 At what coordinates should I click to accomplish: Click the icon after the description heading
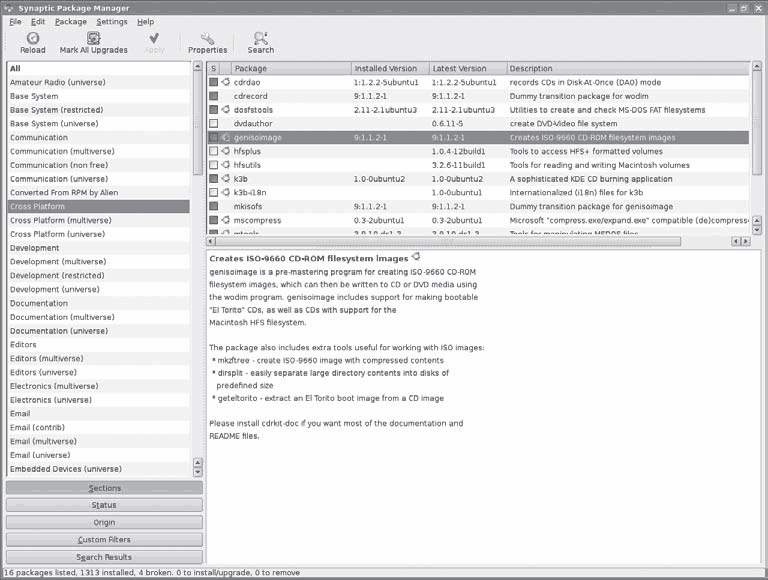(416, 257)
